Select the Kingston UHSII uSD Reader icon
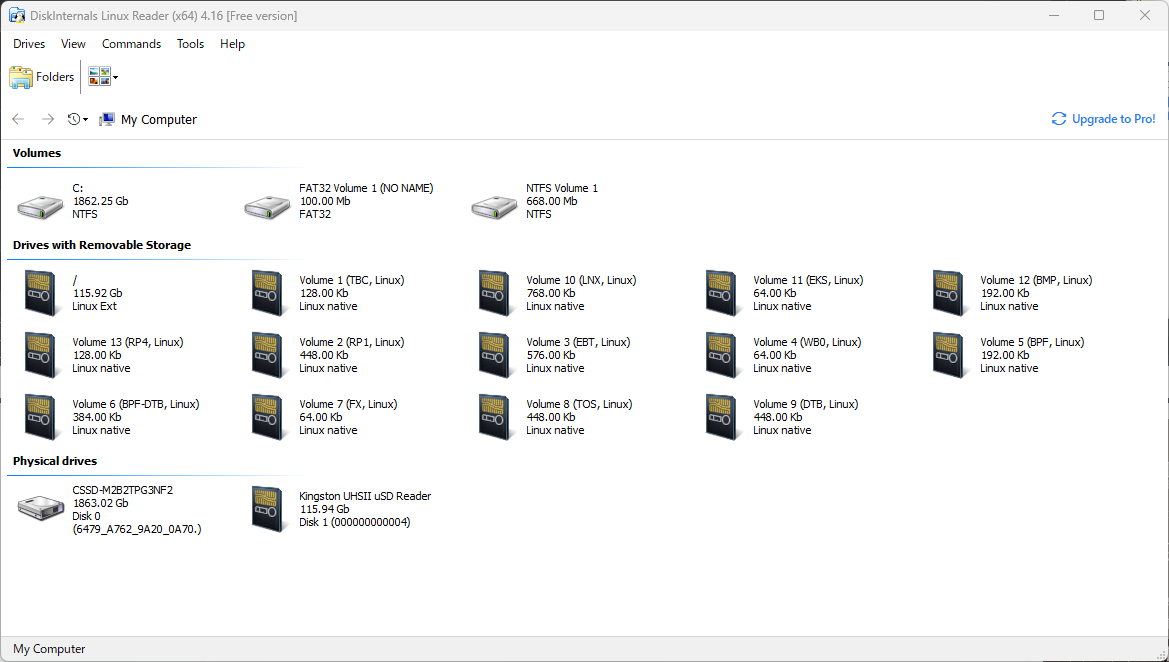 pos(268,508)
